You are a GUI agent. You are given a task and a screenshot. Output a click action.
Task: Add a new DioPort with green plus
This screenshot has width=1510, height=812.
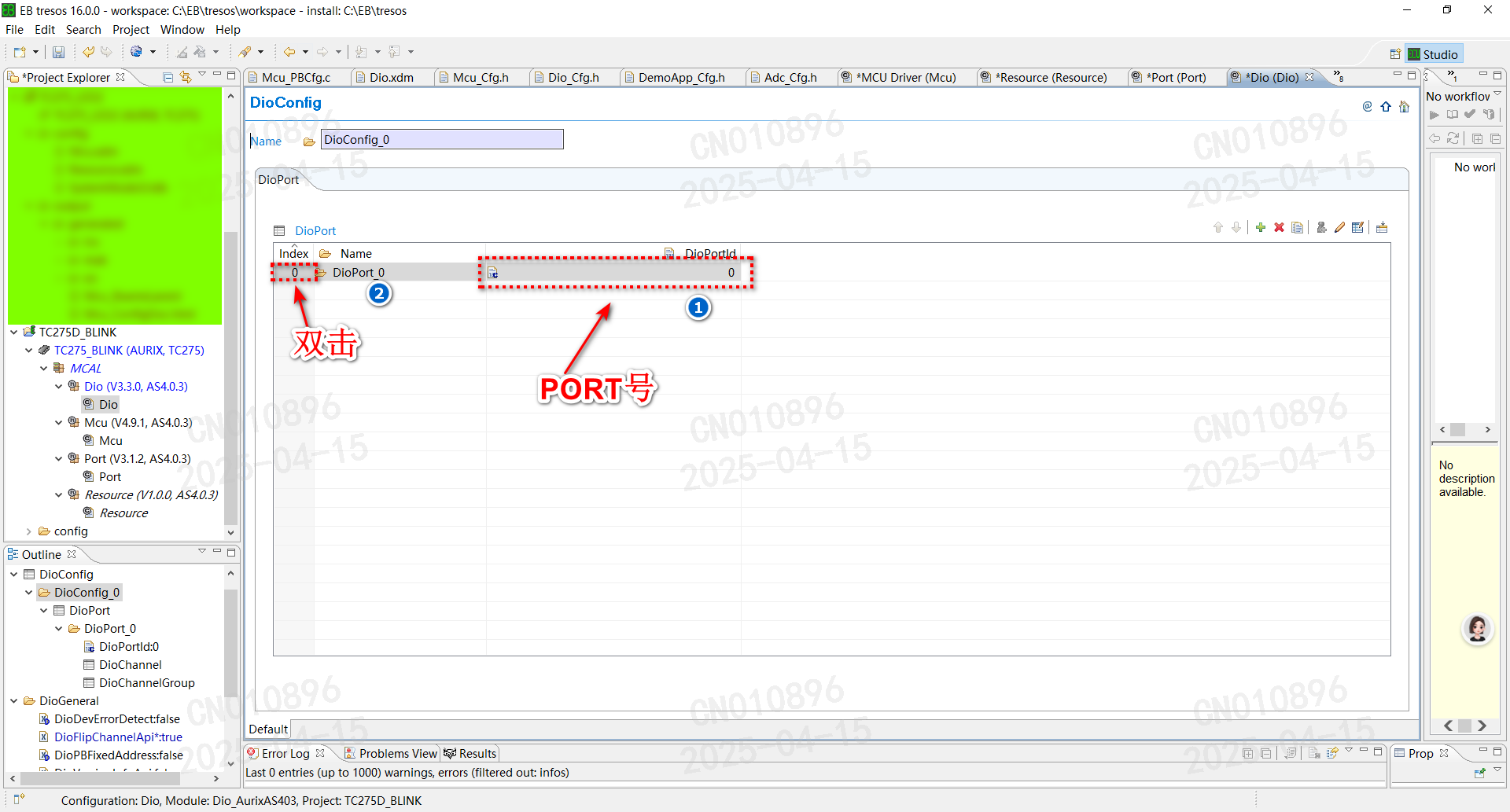(1261, 228)
